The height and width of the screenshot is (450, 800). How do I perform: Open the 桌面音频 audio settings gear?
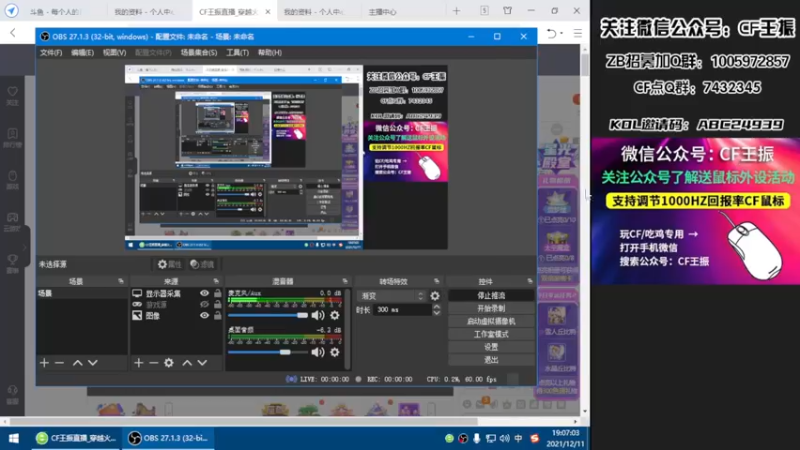pyautogui.click(x=335, y=352)
